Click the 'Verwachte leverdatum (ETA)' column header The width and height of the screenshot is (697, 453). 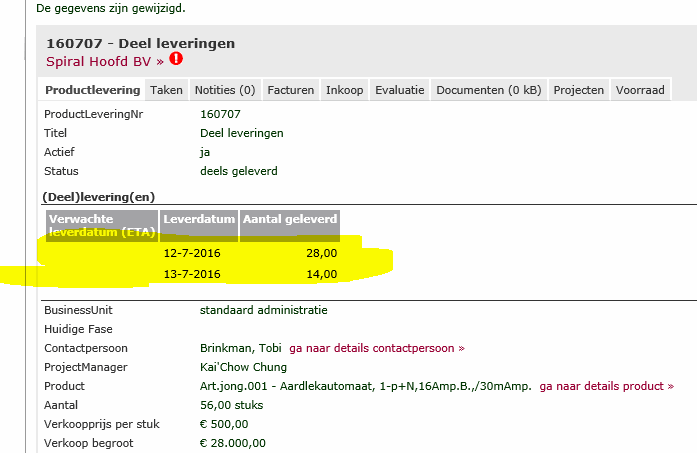pyautogui.click(x=100, y=226)
